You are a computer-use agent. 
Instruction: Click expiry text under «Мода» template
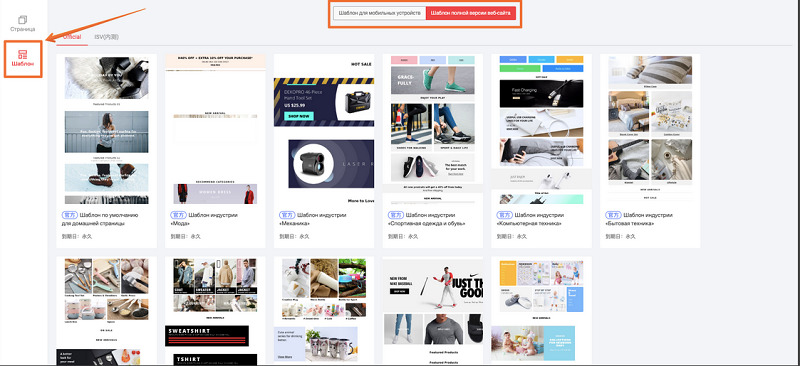pyautogui.click(x=186, y=237)
